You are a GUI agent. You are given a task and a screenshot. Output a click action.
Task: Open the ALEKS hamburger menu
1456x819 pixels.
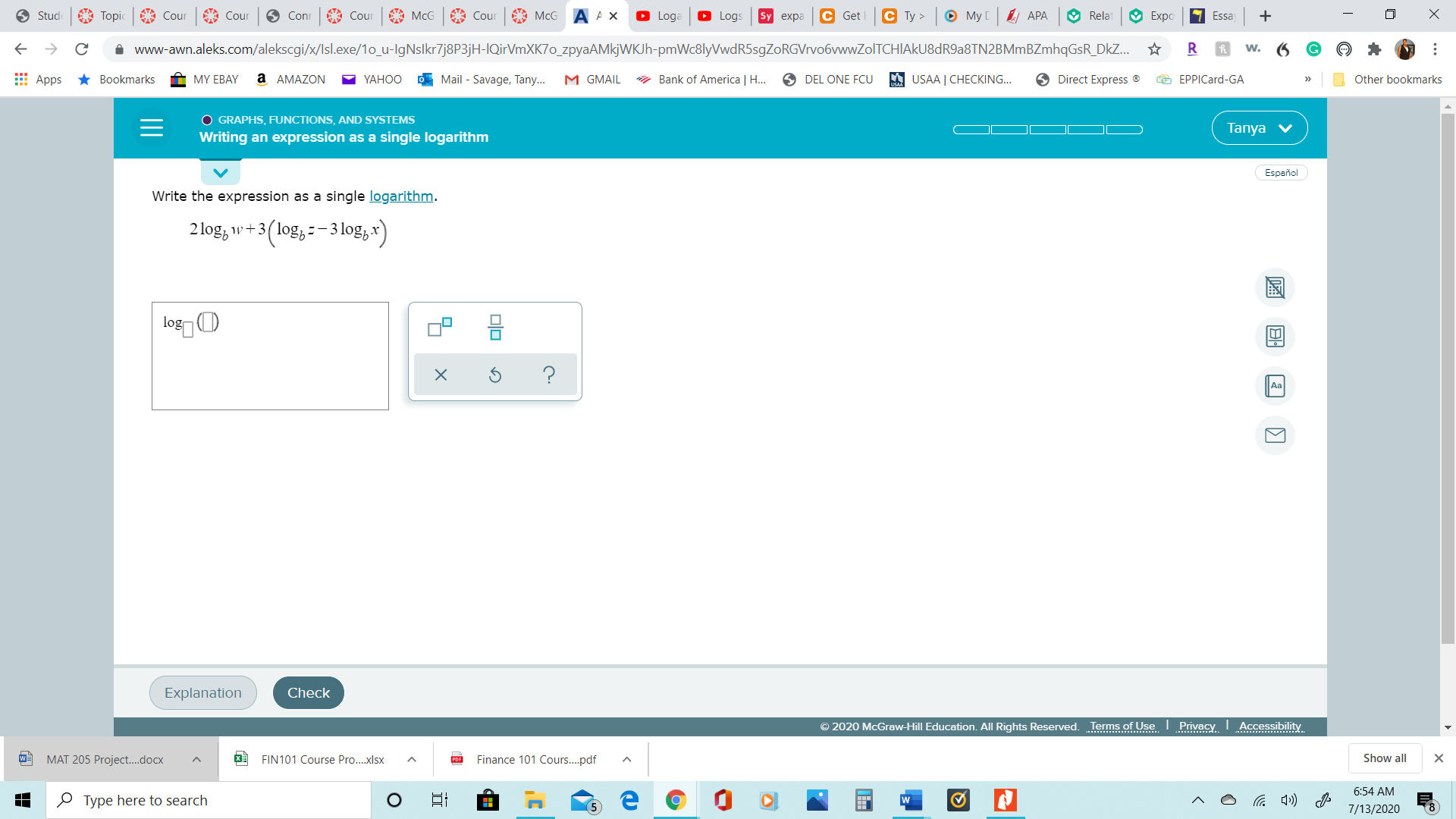(152, 127)
